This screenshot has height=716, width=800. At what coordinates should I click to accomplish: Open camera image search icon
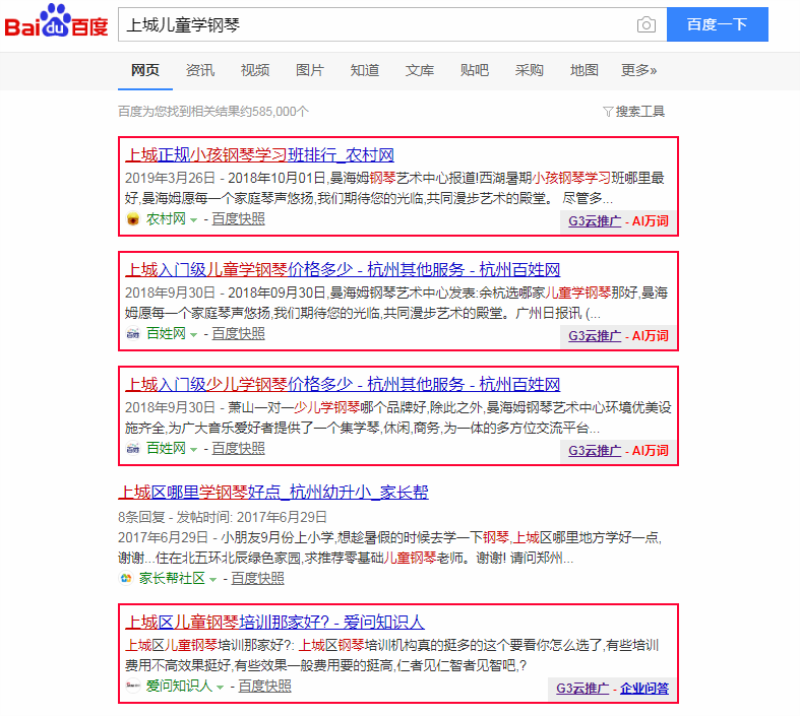pos(646,24)
